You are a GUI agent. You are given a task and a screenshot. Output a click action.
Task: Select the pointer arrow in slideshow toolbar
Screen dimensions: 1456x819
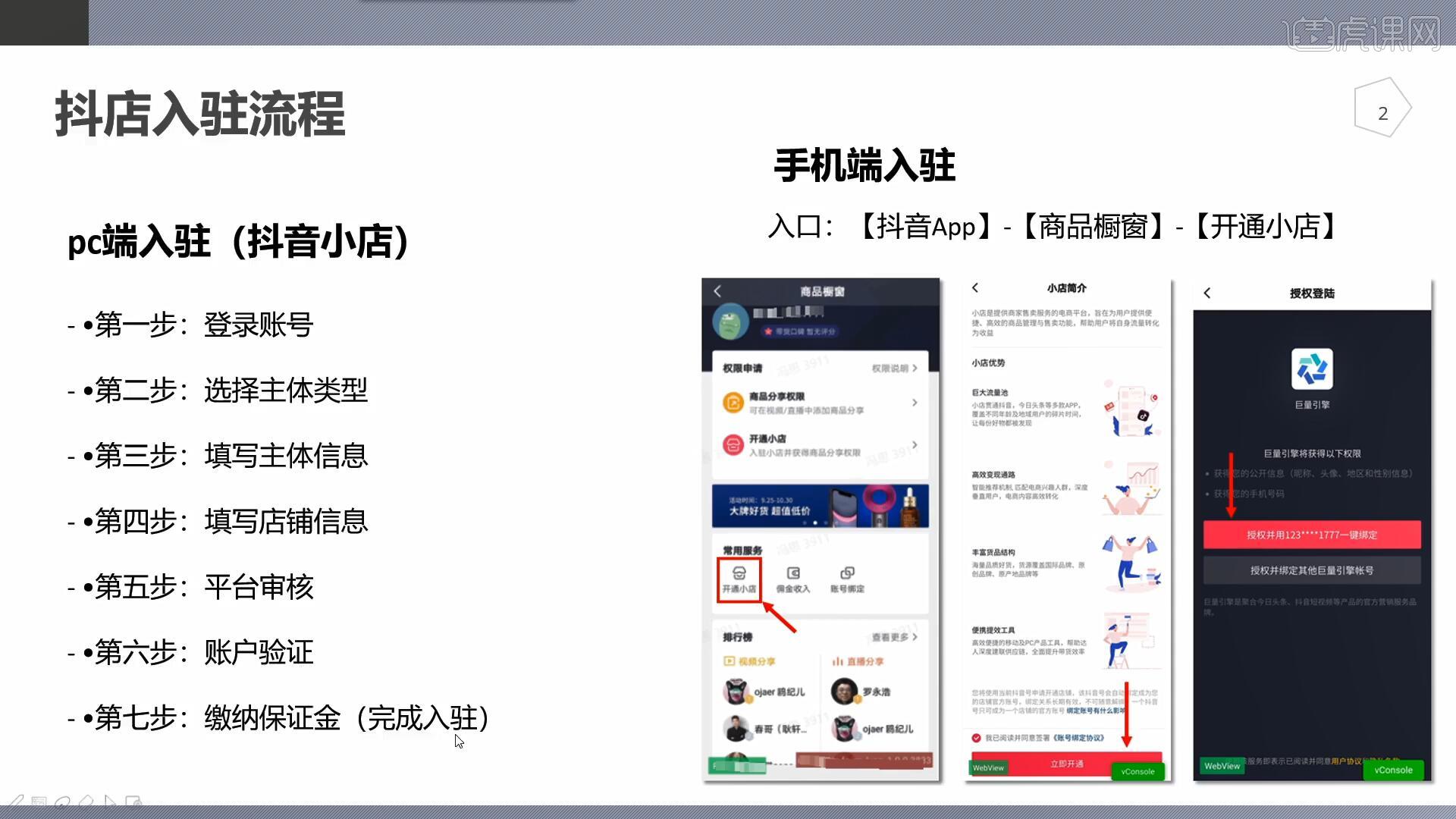[110, 802]
